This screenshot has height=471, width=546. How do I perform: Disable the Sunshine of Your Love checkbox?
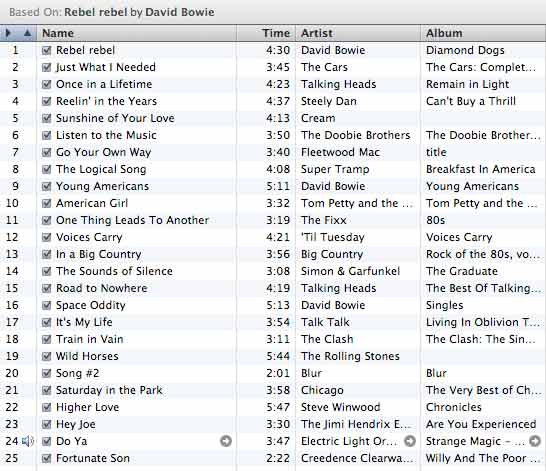pos(46,118)
